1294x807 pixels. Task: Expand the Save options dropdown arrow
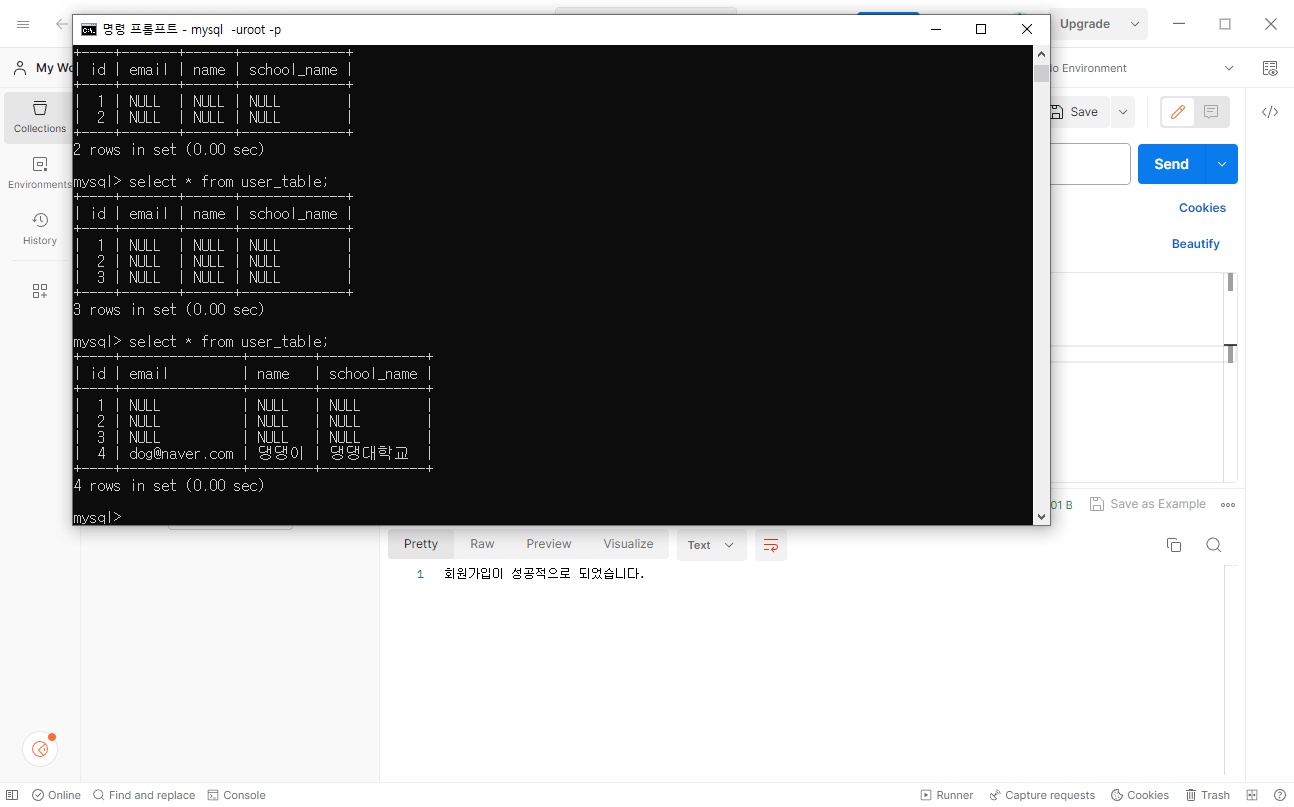coord(1123,112)
